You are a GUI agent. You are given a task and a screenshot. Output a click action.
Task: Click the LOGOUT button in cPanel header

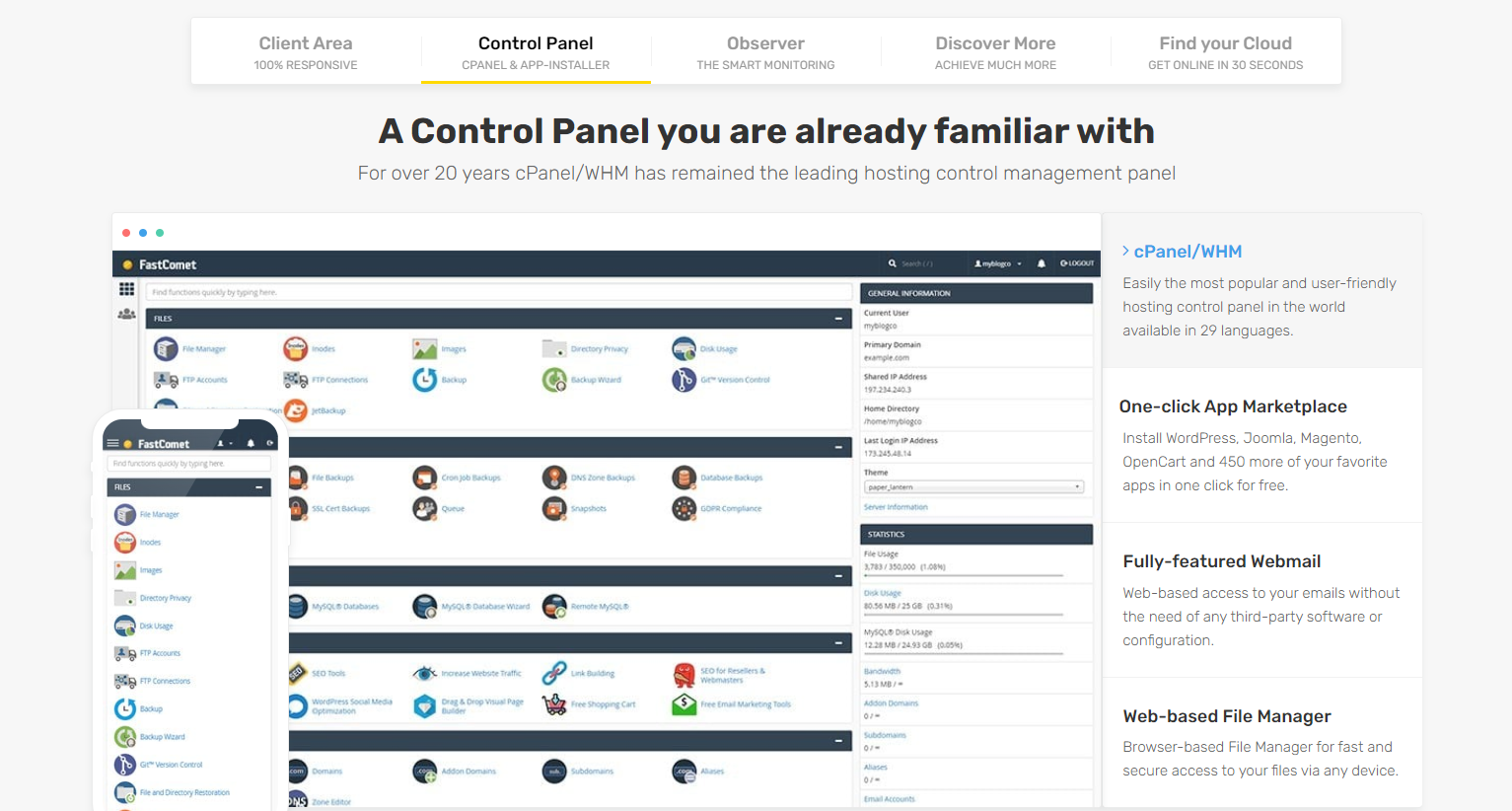point(1077,263)
